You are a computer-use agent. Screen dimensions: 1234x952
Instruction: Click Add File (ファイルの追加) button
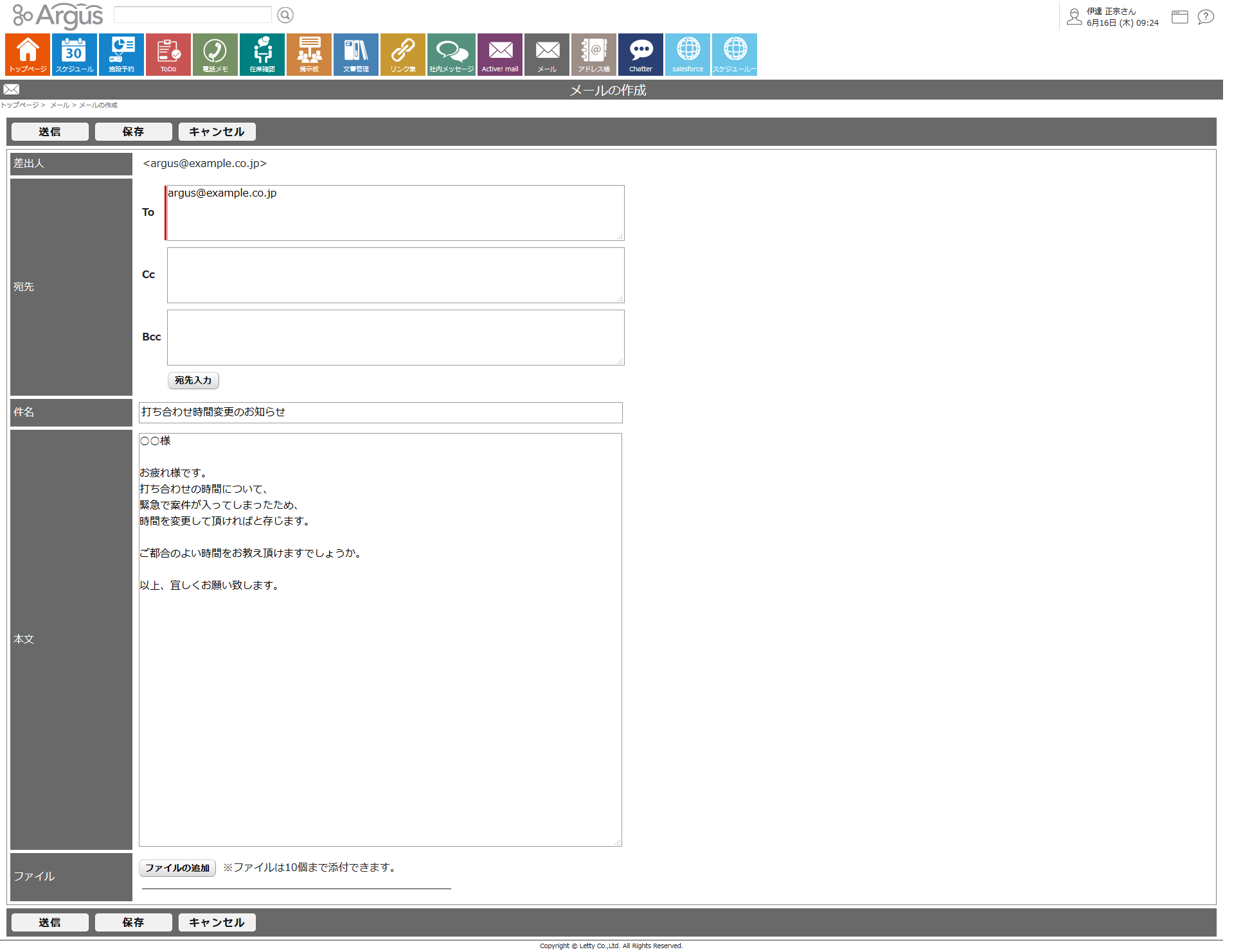pyautogui.click(x=177, y=868)
